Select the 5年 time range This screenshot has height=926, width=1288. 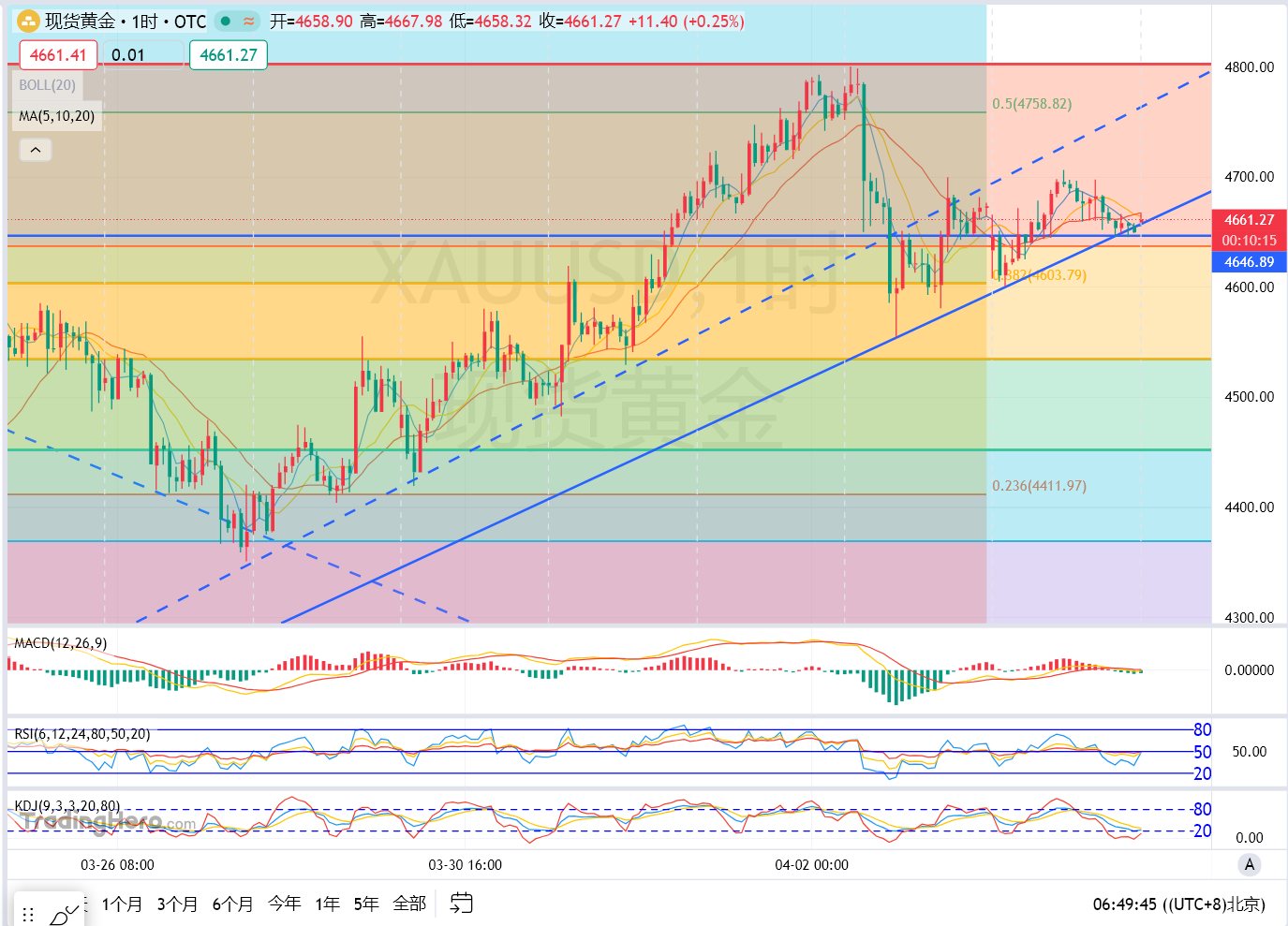click(x=366, y=904)
